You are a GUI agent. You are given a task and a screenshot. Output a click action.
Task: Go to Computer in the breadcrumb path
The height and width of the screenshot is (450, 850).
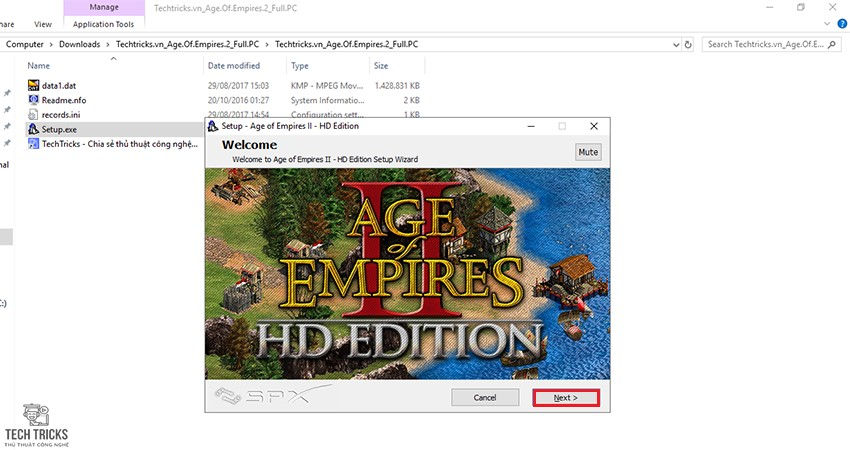(x=25, y=44)
